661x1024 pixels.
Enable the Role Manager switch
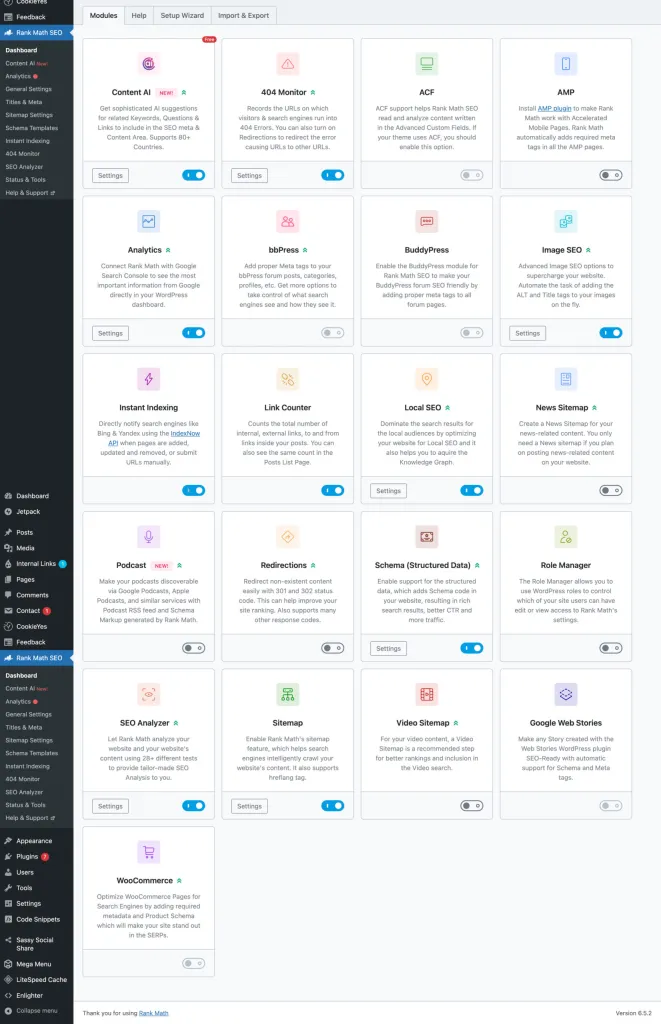[611, 648]
